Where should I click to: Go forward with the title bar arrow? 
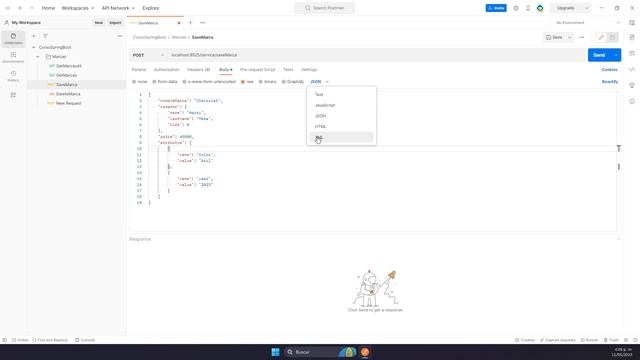click(31, 8)
